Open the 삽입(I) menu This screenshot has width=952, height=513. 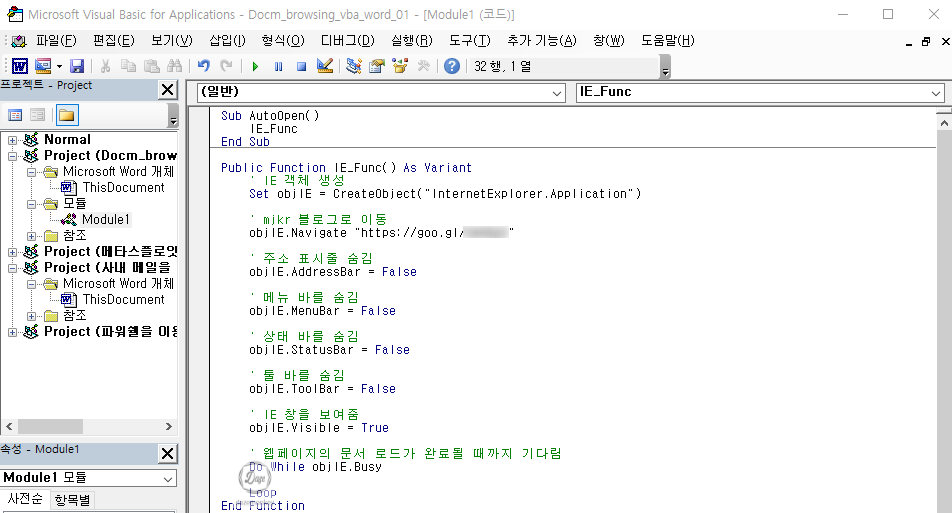[227, 41]
